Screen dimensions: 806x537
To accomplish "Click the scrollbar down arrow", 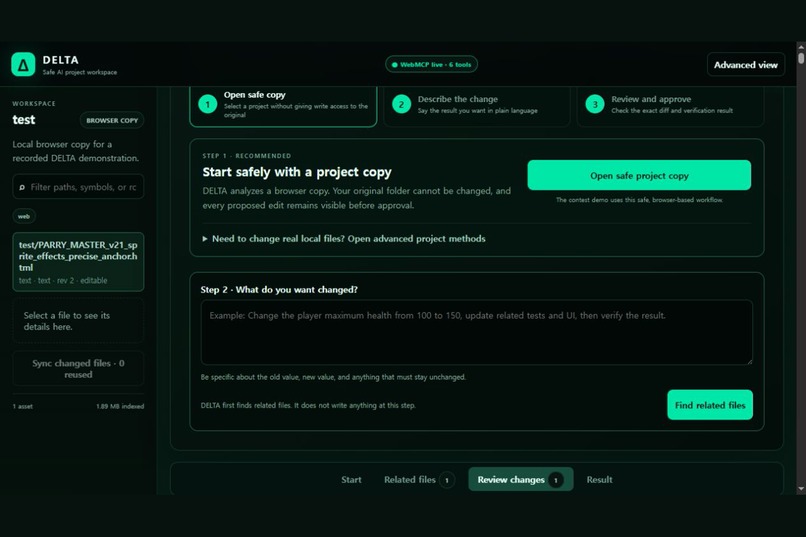I will (801, 489).
